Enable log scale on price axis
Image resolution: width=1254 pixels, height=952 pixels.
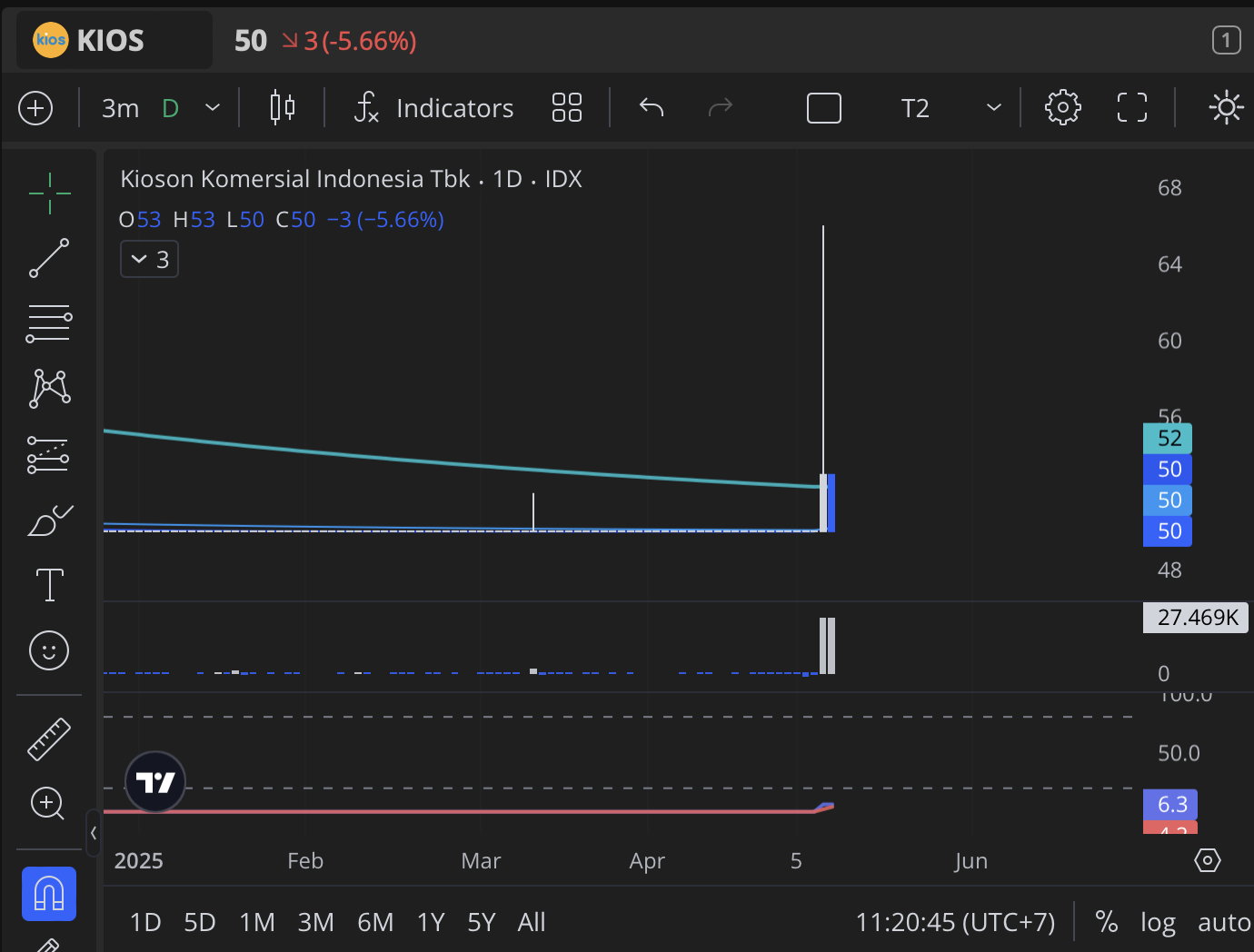click(1158, 922)
